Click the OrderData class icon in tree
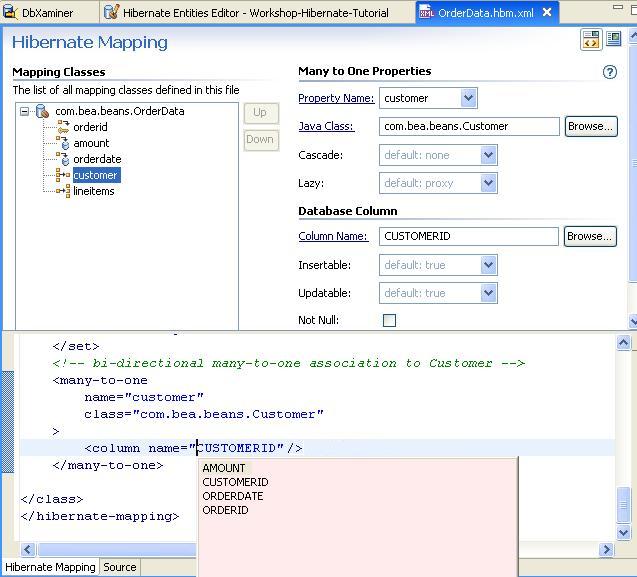This screenshot has height=577, width=637. (42, 111)
